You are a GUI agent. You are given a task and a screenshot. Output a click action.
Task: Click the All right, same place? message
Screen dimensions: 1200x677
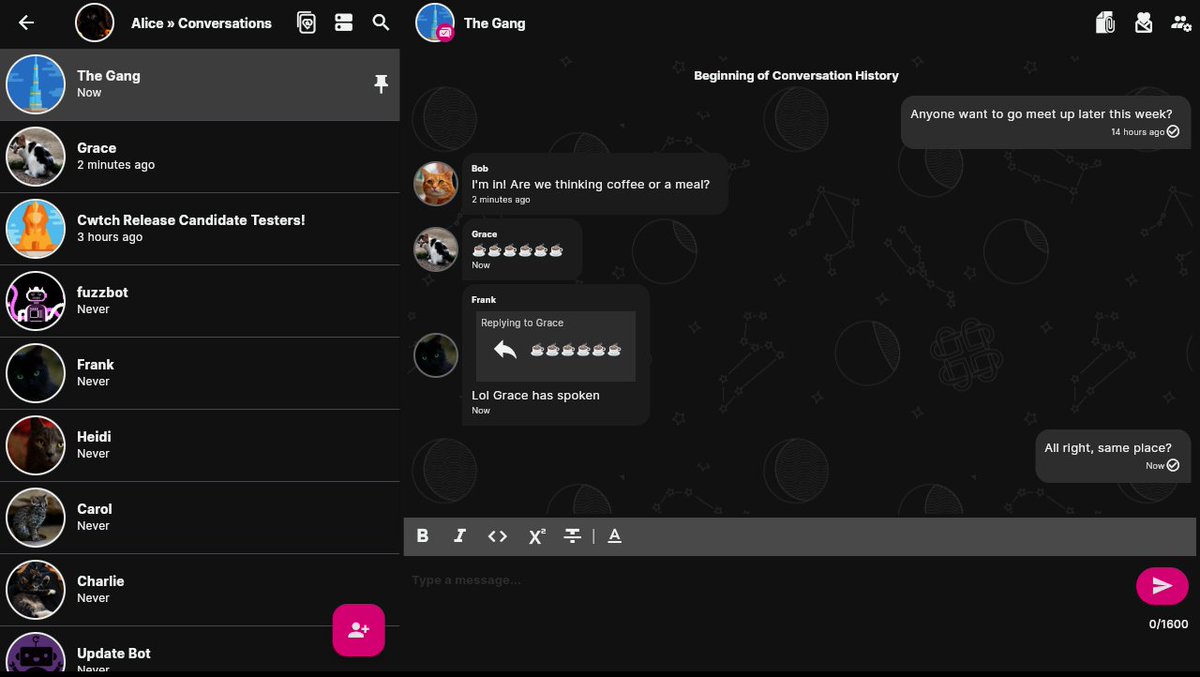click(x=1113, y=456)
